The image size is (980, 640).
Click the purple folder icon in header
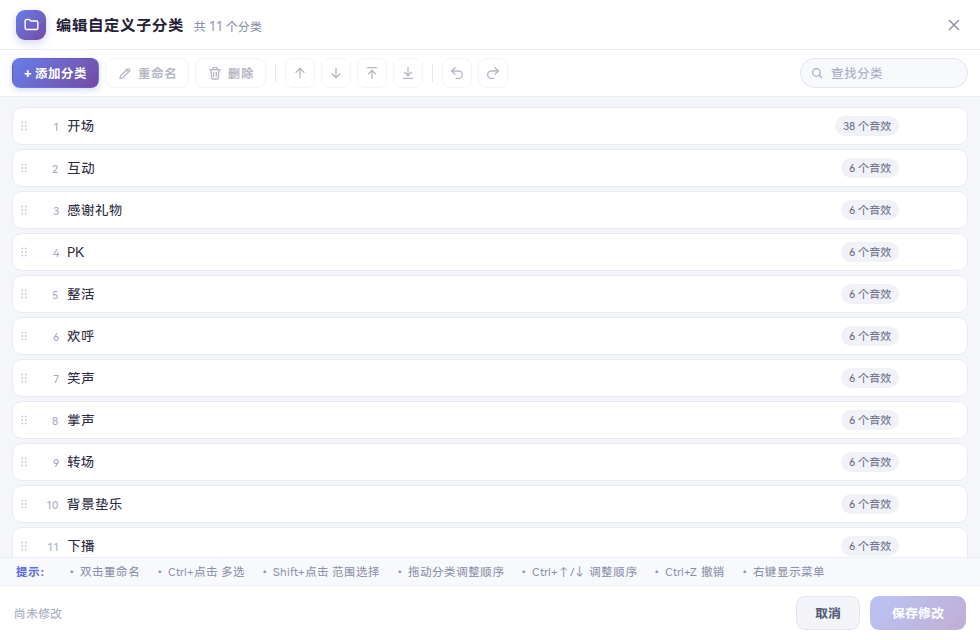click(x=31, y=25)
